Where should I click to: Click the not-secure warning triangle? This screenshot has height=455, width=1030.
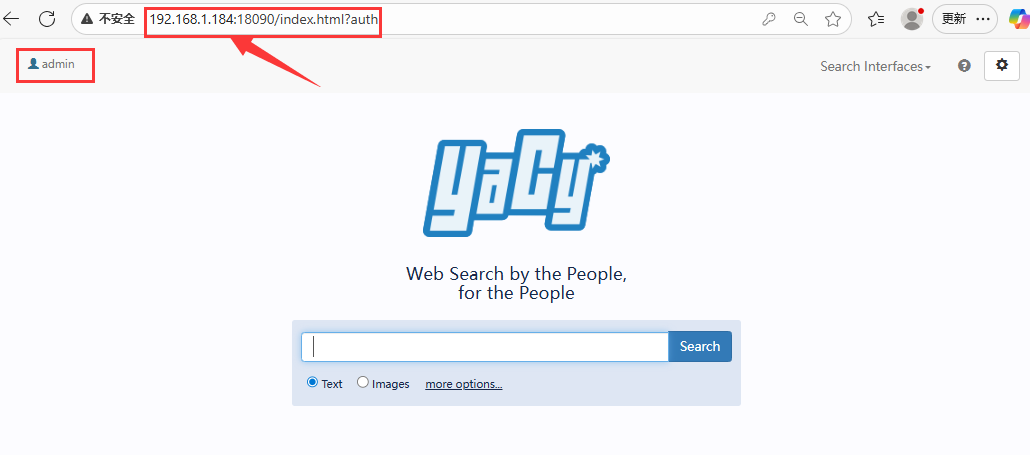(87, 19)
